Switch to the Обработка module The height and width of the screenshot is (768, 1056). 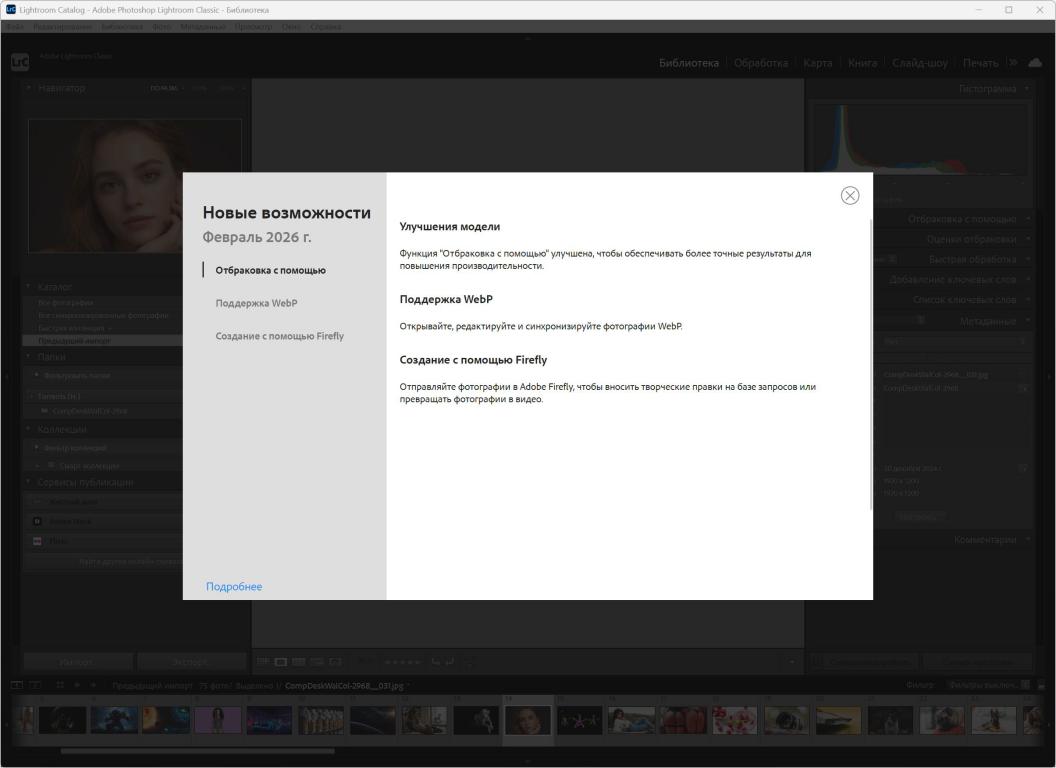761,63
